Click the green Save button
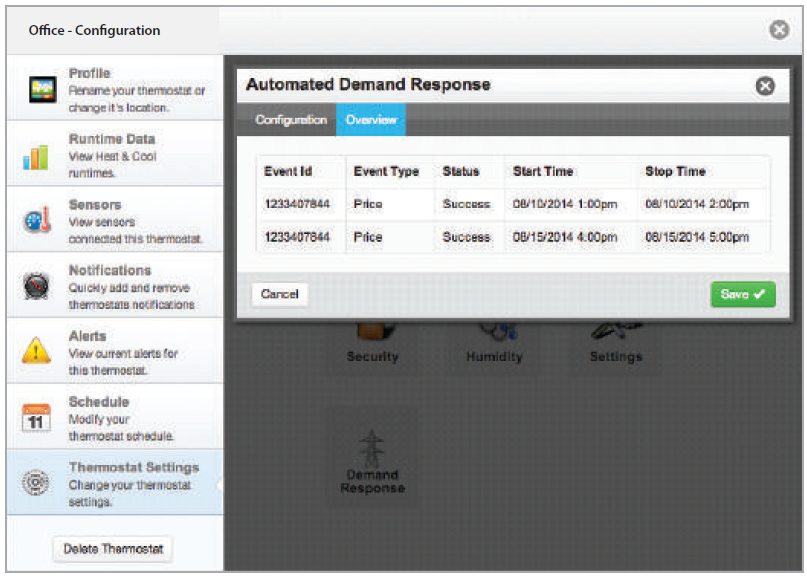This screenshot has width=807, height=577. coord(743,294)
